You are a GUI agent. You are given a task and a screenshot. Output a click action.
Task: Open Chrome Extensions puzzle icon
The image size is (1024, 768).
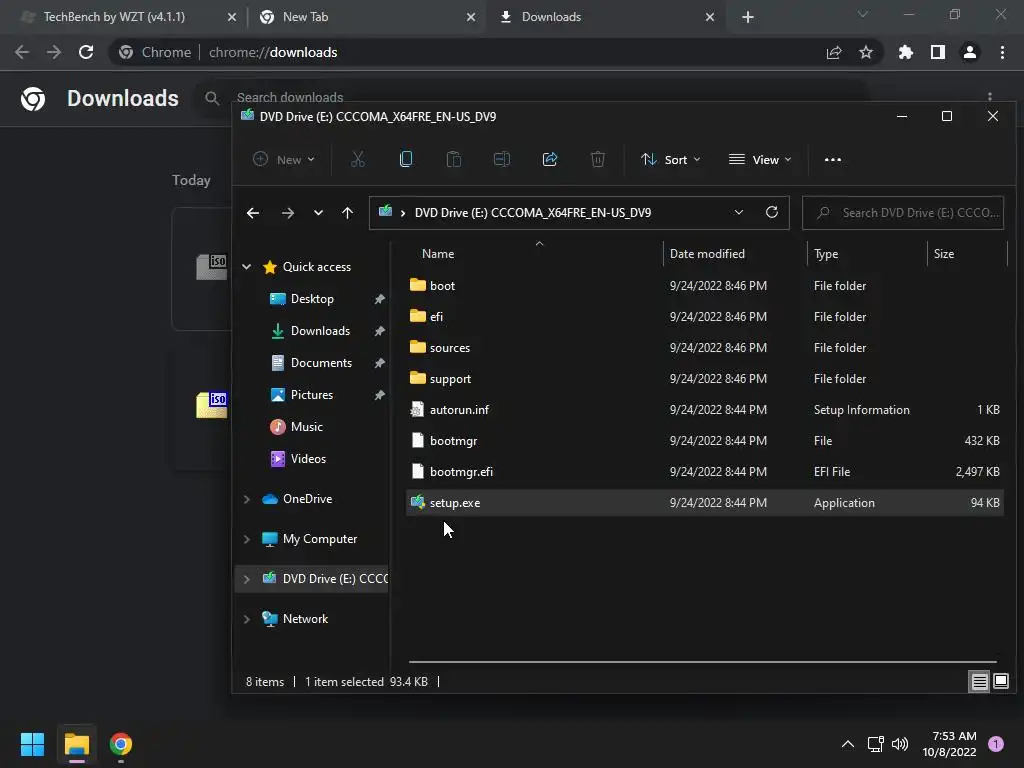coord(906,52)
